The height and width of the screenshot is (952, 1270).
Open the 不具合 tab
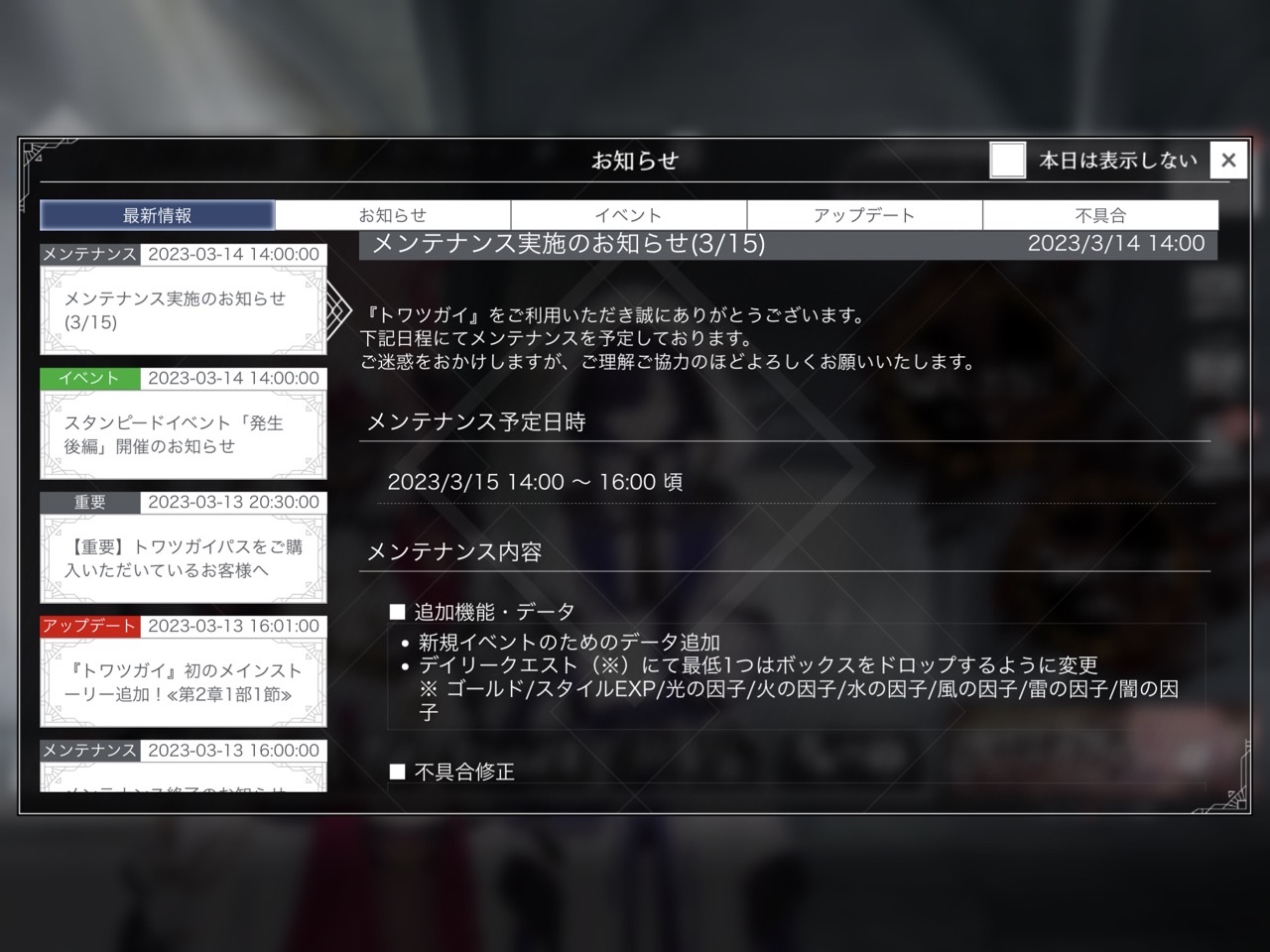[1100, 215]
